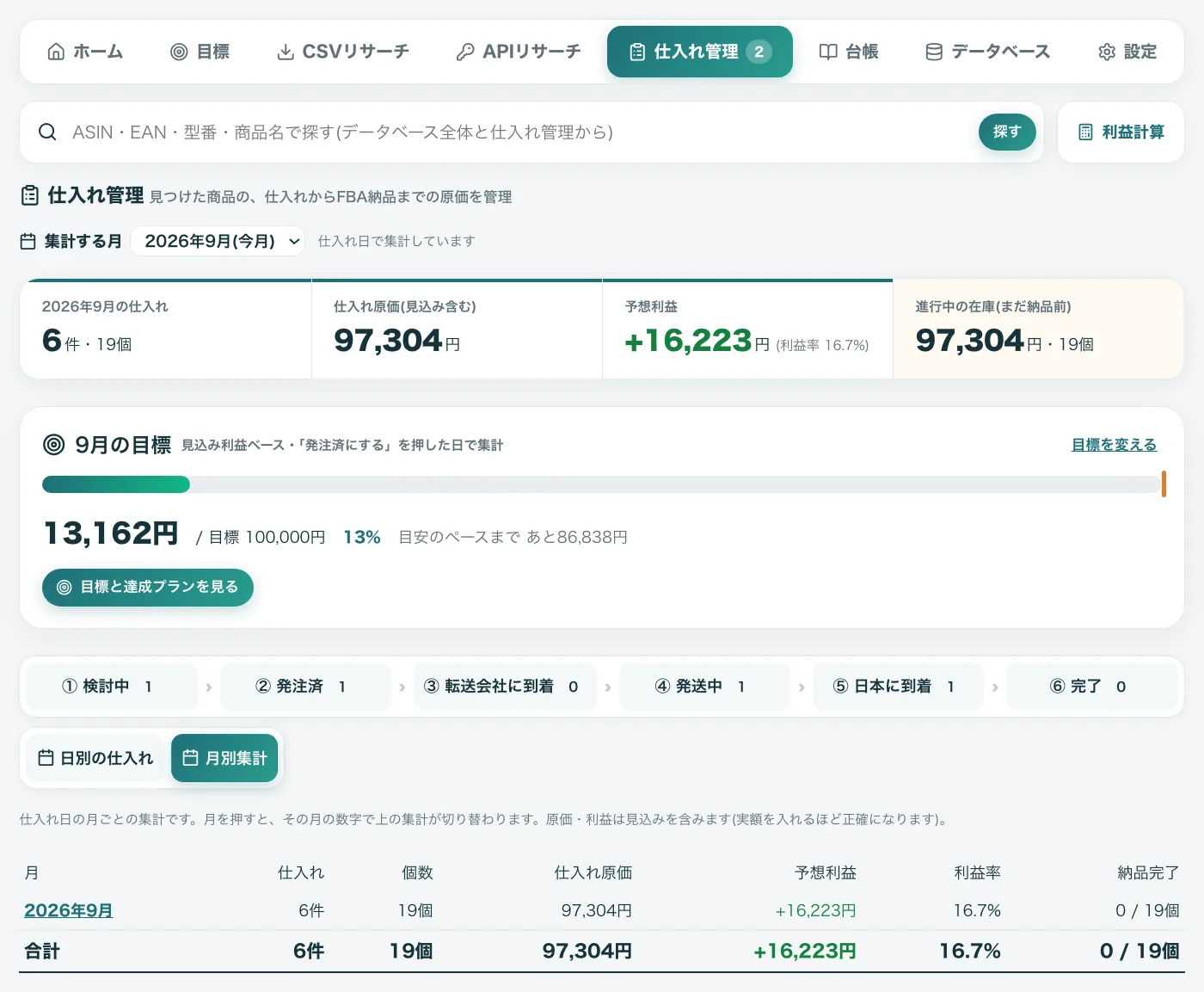Click the 目標と達成プランを見る button
This screenshot has height=992, width=1204.
click(x=148, y=587)
